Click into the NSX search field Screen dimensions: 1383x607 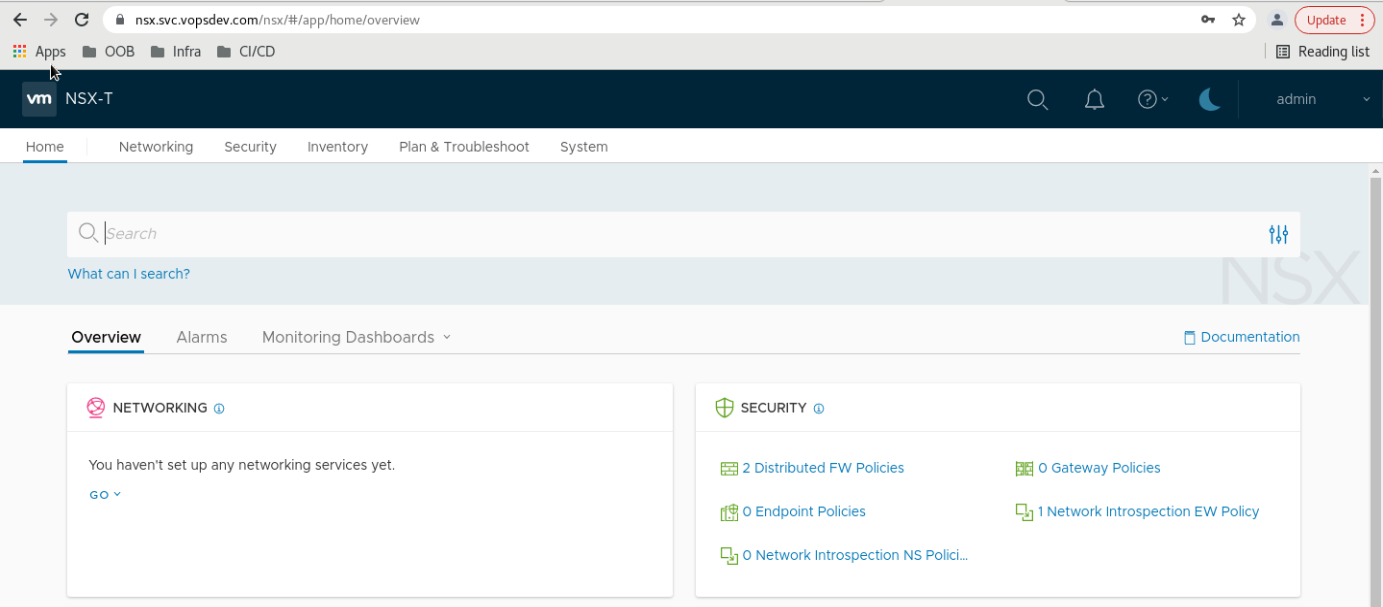[x=680, y=234]
